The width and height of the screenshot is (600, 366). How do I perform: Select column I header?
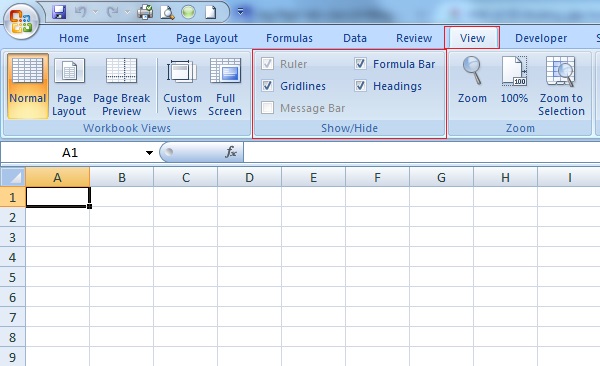point(569,177)
